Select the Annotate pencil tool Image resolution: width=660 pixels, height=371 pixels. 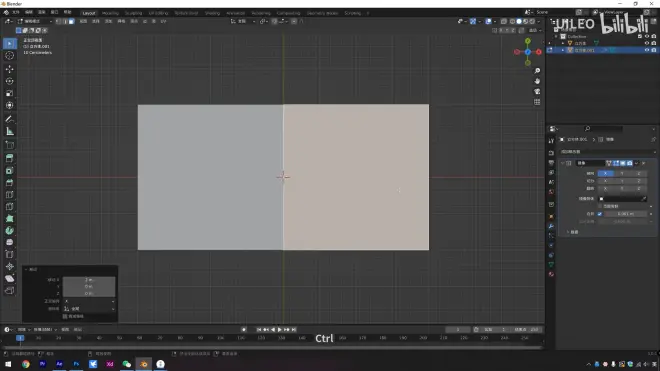(x=10, y=119)
